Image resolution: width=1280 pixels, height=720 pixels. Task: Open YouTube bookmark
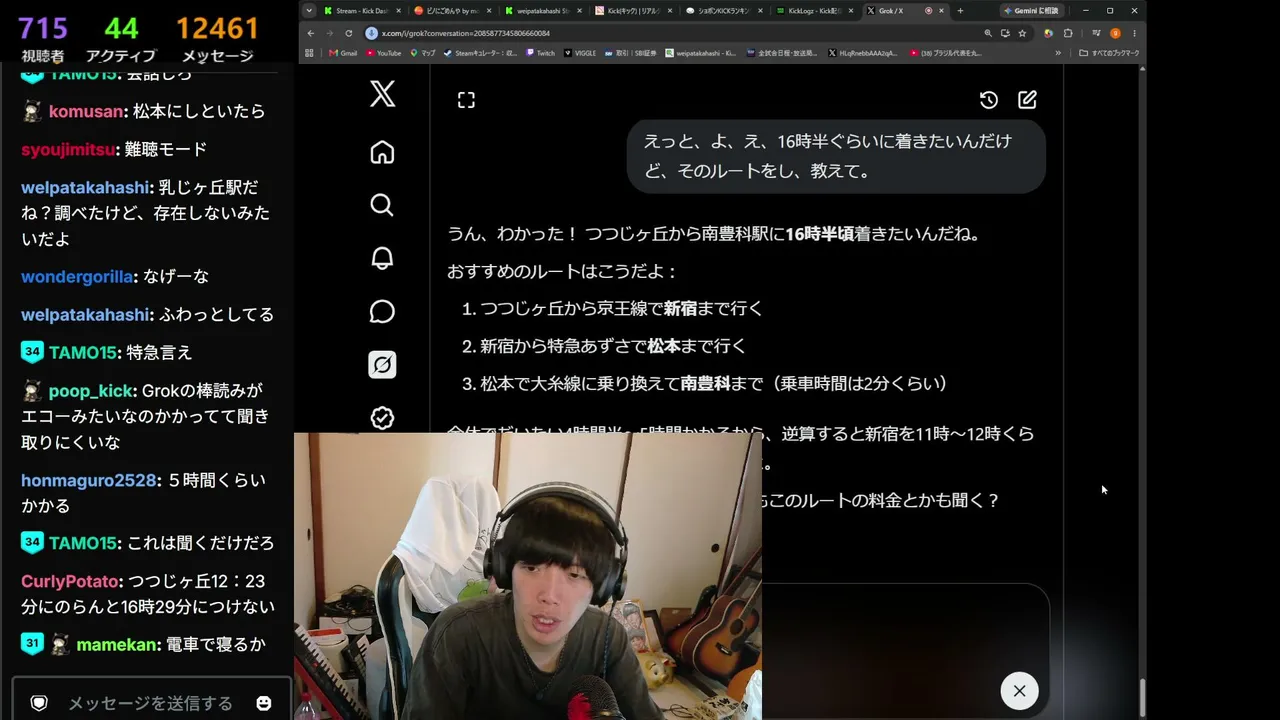click(x=383, y=53)
